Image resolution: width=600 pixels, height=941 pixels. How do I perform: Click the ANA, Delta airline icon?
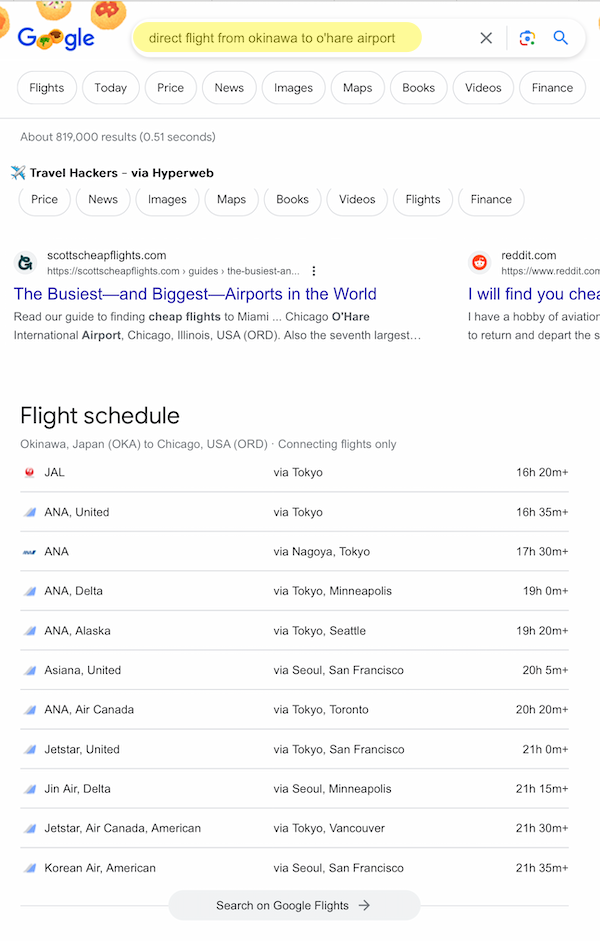[29, 591]
